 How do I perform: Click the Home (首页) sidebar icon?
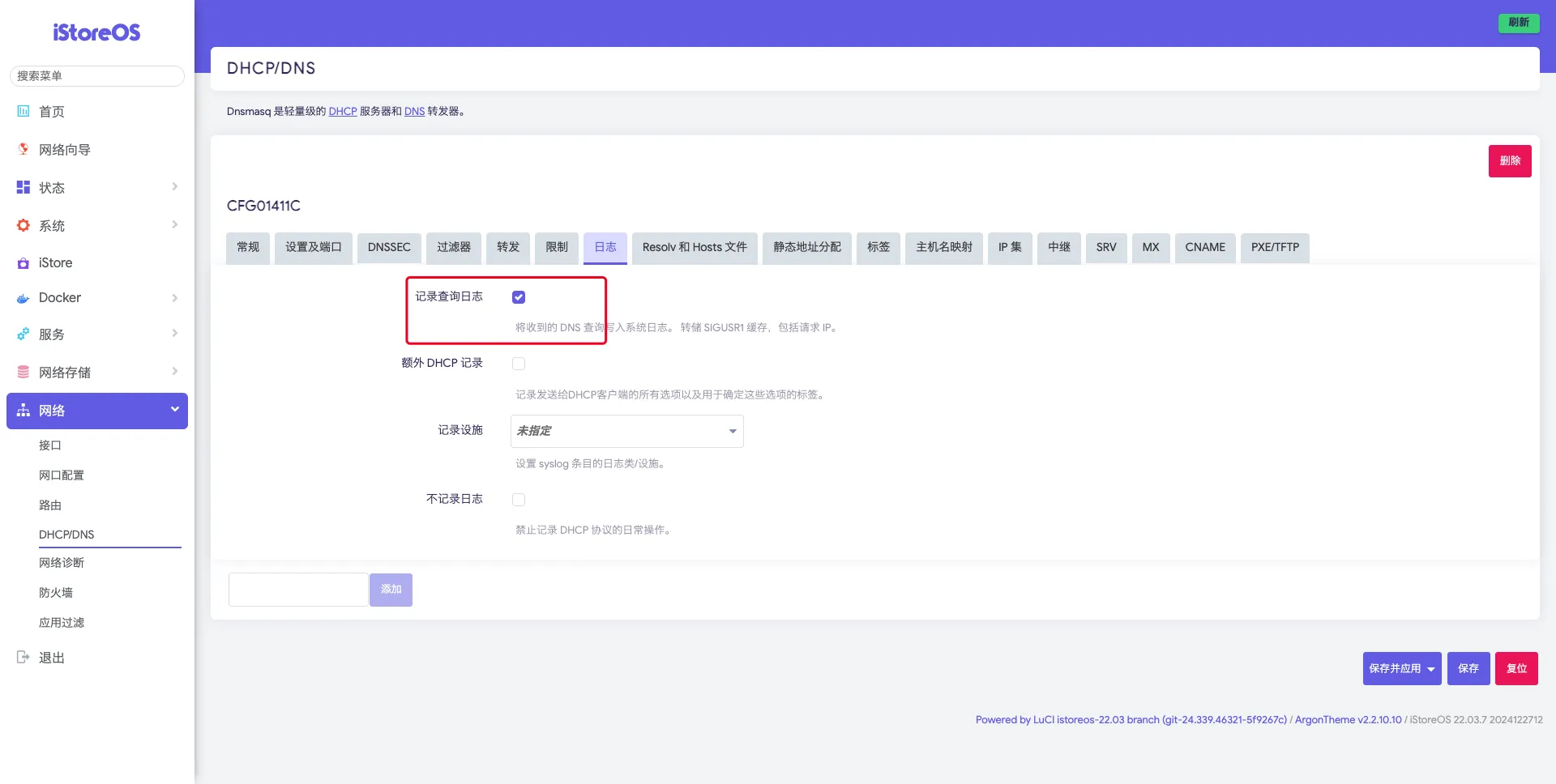pyautogui.click(x=24, y=112)
